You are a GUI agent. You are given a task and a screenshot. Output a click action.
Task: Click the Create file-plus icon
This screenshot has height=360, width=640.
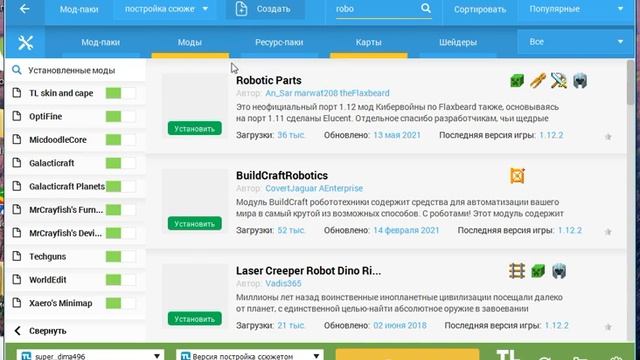point(241,9)
